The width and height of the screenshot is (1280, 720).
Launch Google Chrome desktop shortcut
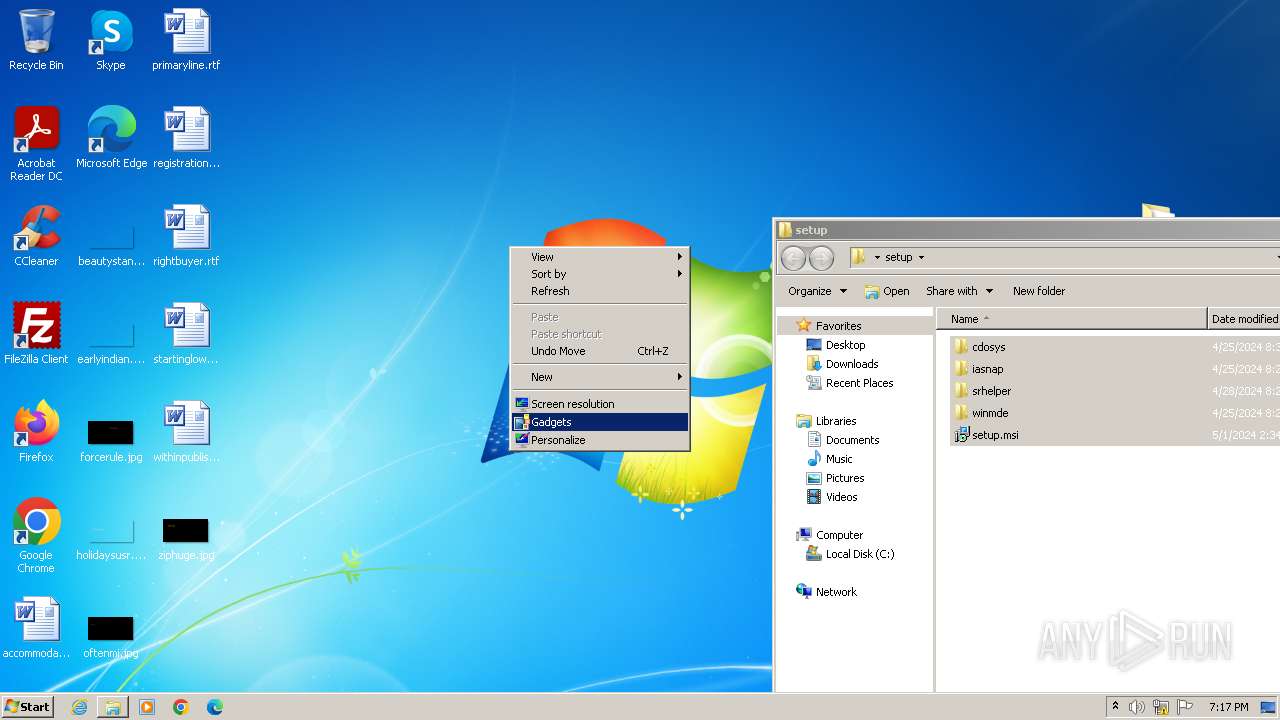click(x=36, y=536)
